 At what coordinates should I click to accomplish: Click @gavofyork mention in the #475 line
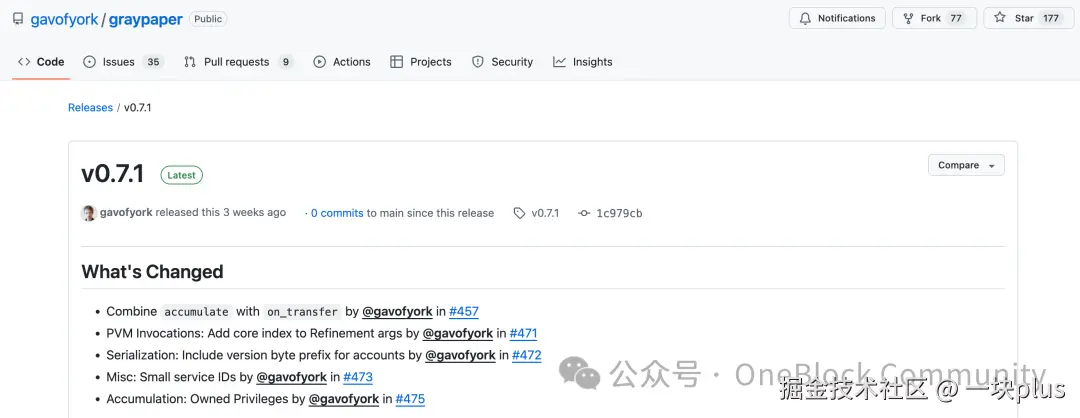click(x=344, y=399)
